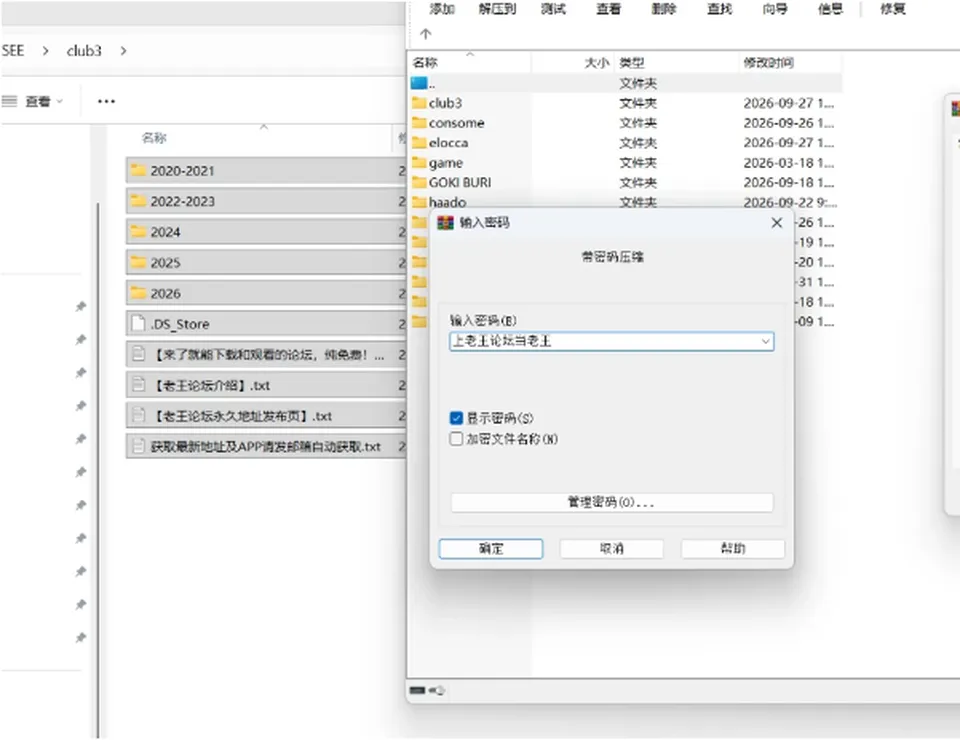Screen dimensions: 960x740
Task: Open the password combo box dropdown arrow
Action: pyautogui.click(x=765, y=342)
